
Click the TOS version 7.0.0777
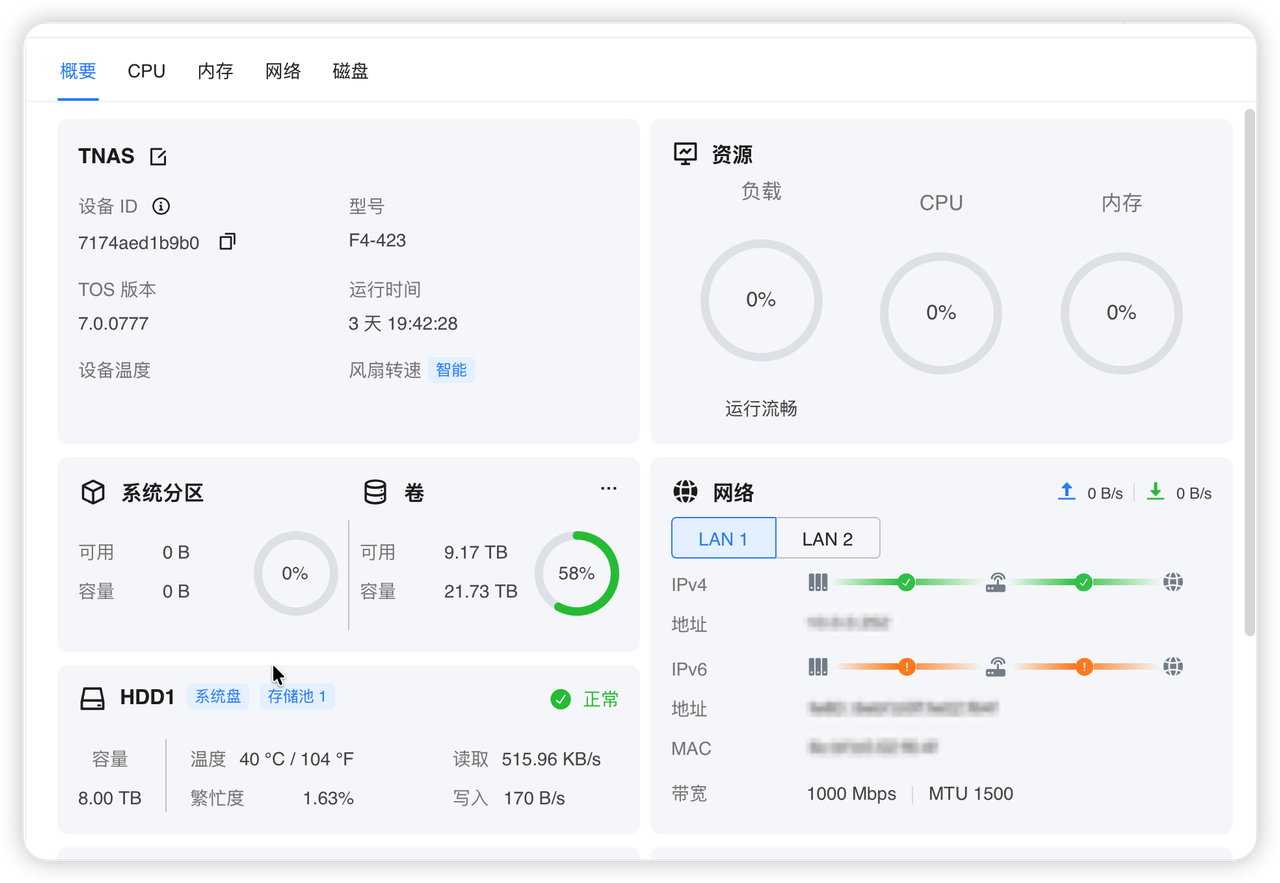113,324
